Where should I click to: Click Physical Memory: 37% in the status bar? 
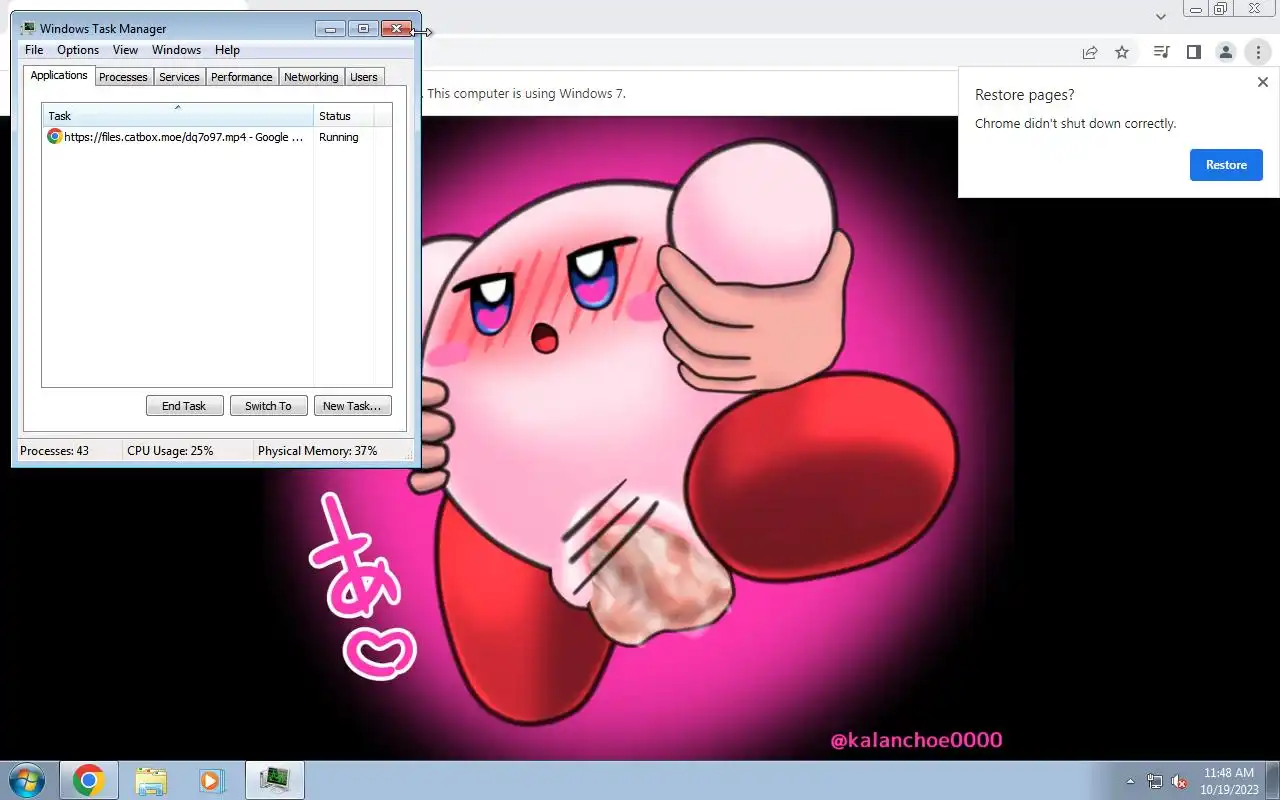318,451
